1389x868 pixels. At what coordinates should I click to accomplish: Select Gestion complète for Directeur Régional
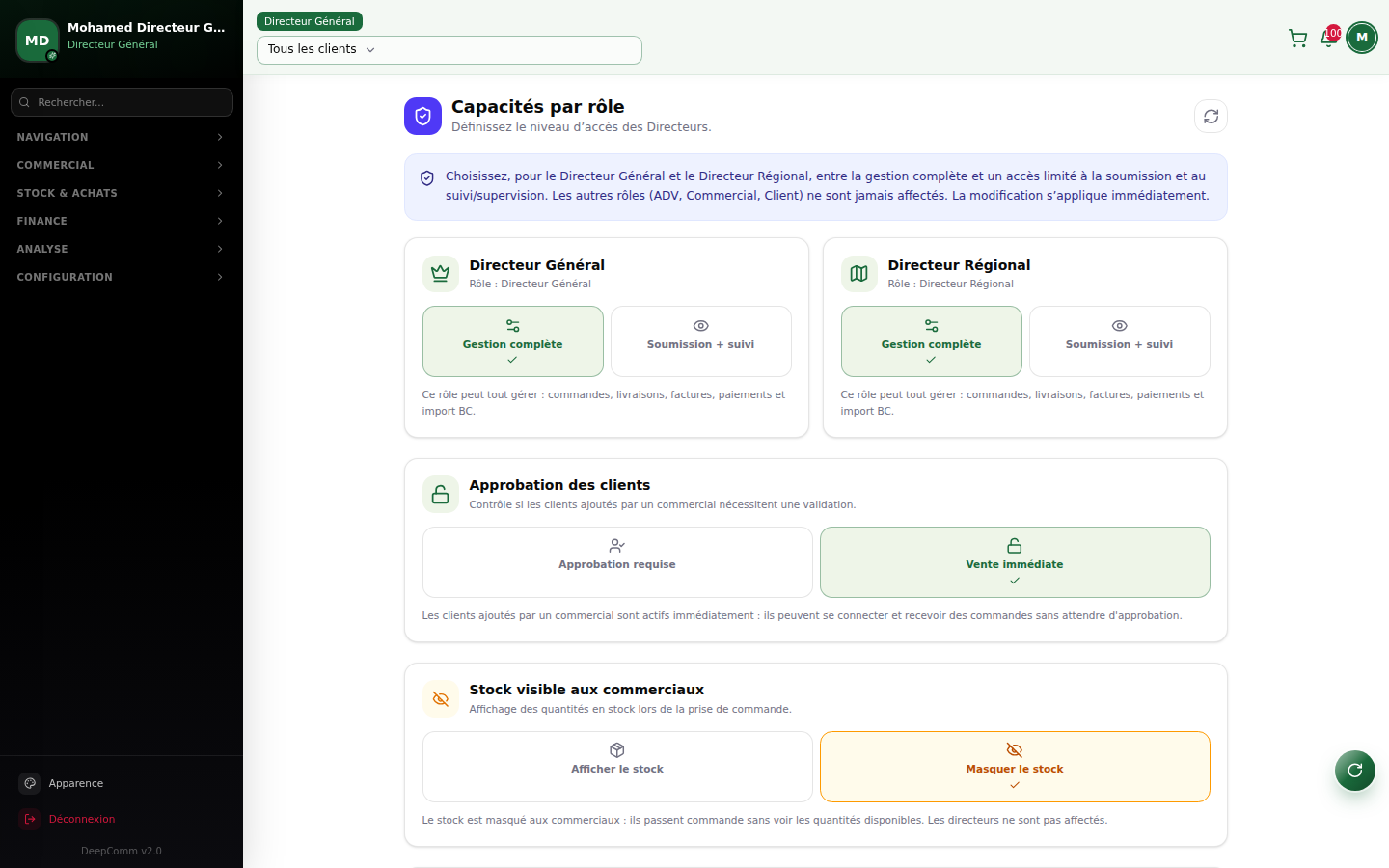[932, 341]
